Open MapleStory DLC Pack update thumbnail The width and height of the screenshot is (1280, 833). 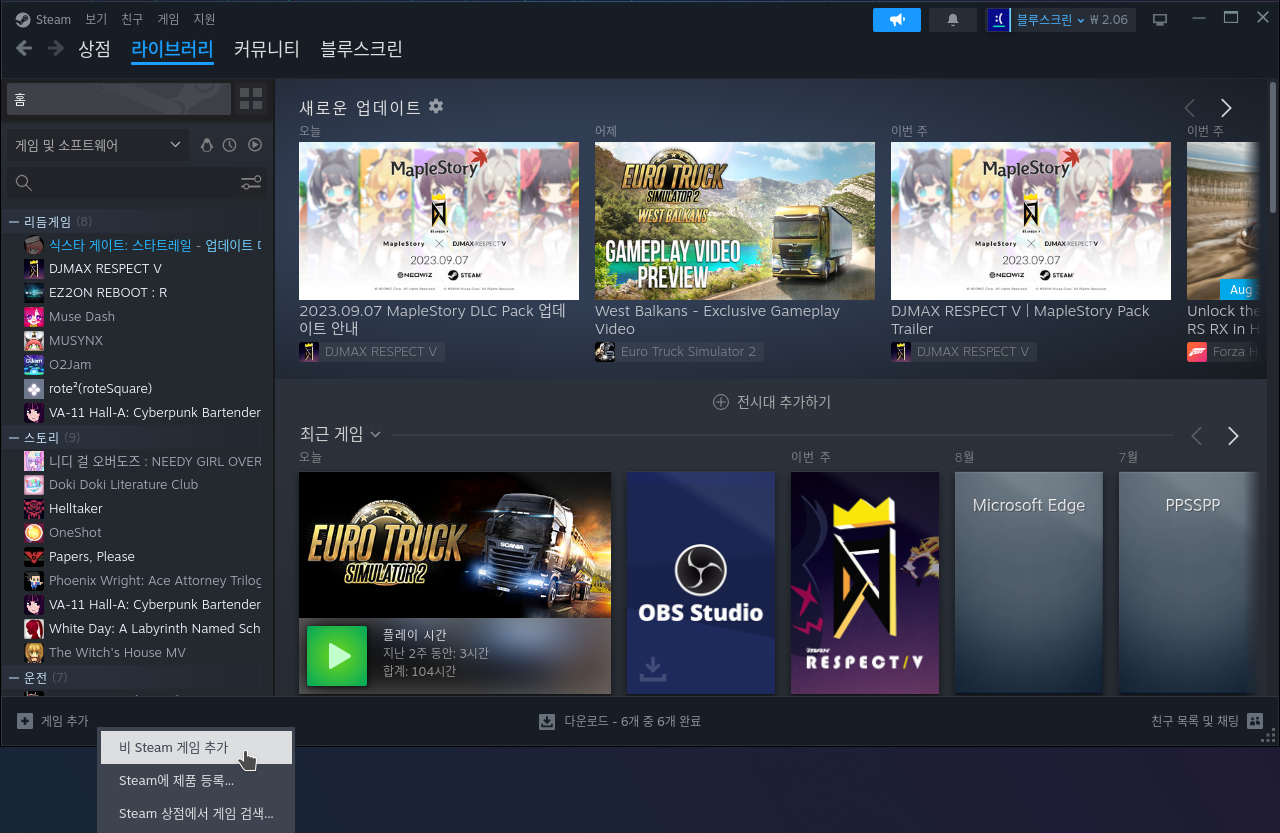pos(439,221)
